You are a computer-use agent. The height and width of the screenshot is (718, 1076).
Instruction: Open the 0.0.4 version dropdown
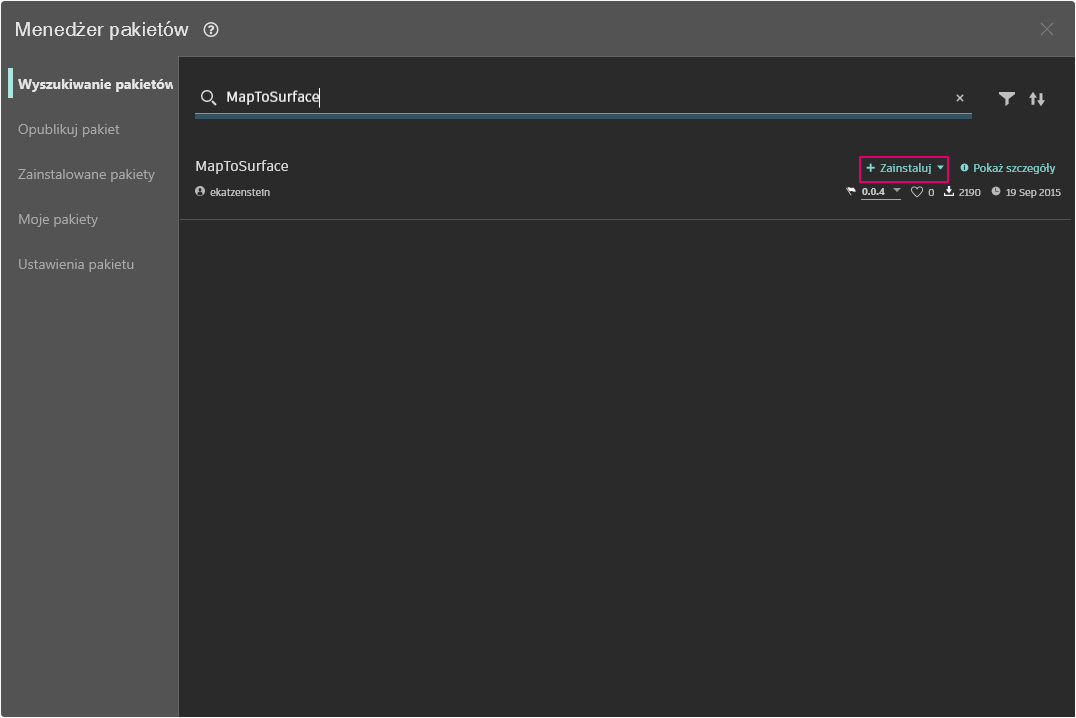(880, 192)
